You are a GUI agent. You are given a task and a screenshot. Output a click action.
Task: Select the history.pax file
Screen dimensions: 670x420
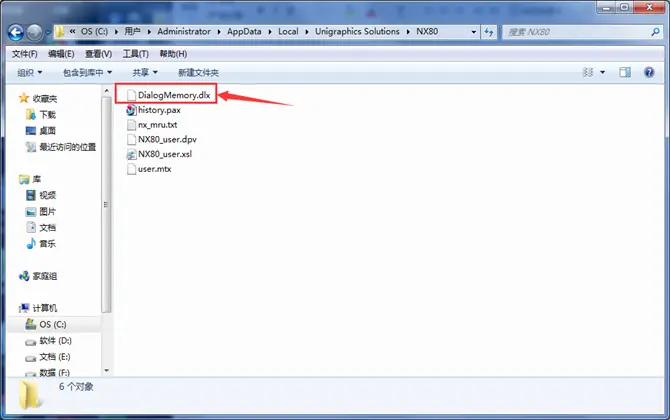[153, 110]
